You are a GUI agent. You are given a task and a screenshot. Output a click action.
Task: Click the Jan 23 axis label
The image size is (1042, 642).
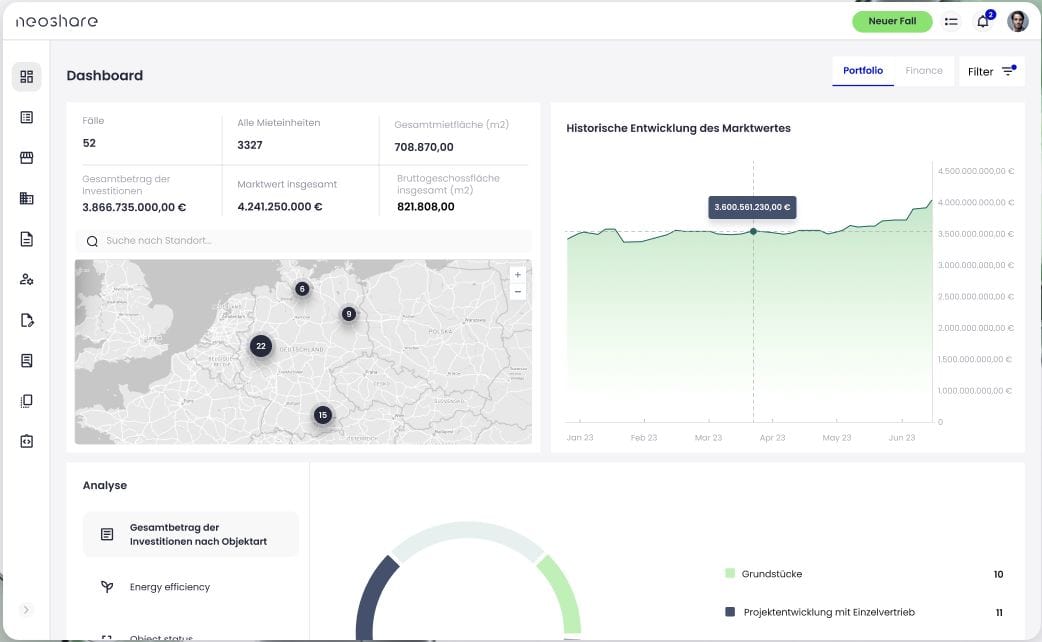pyautogui.click(x=579, y=438)
